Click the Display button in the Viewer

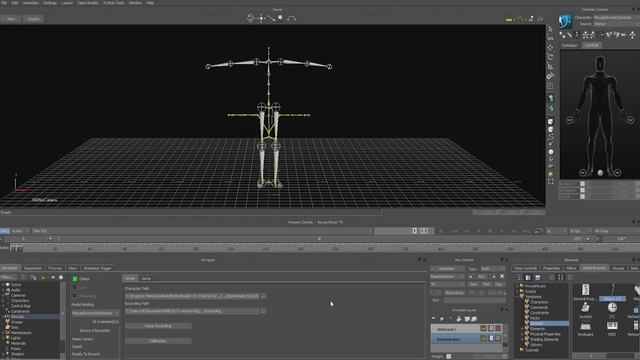coord(33,19)
